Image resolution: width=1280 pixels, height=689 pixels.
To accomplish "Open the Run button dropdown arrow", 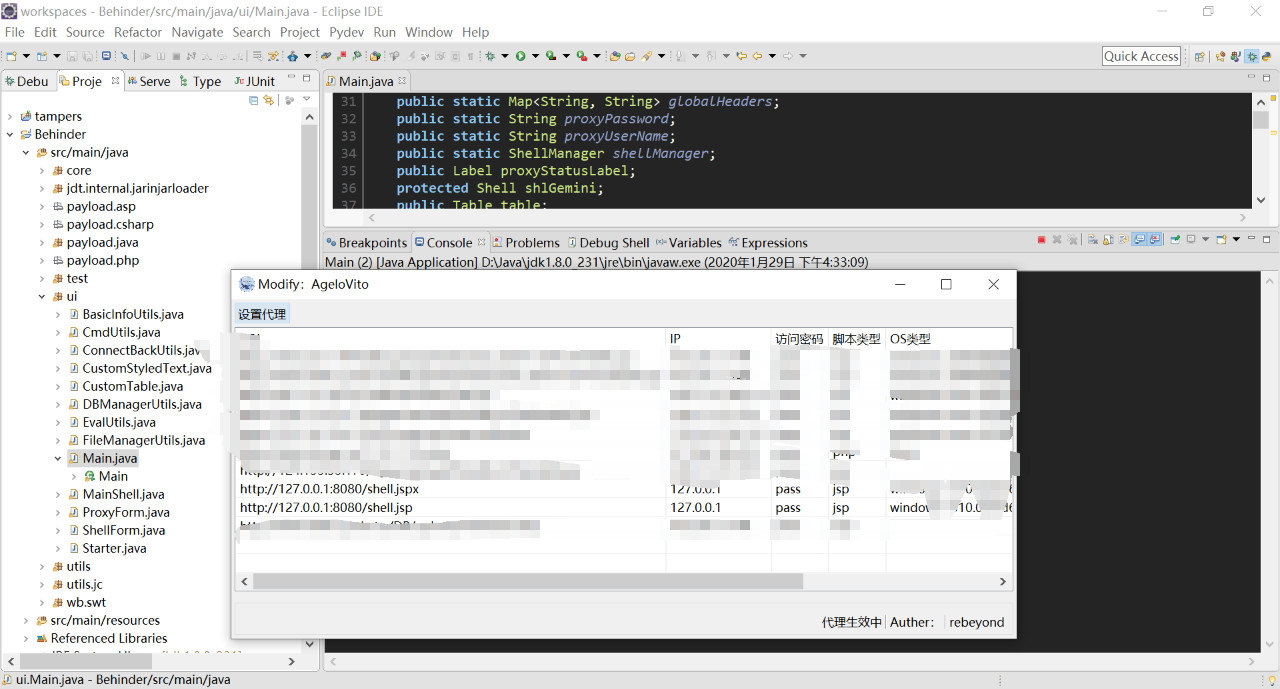I will 535,56.
